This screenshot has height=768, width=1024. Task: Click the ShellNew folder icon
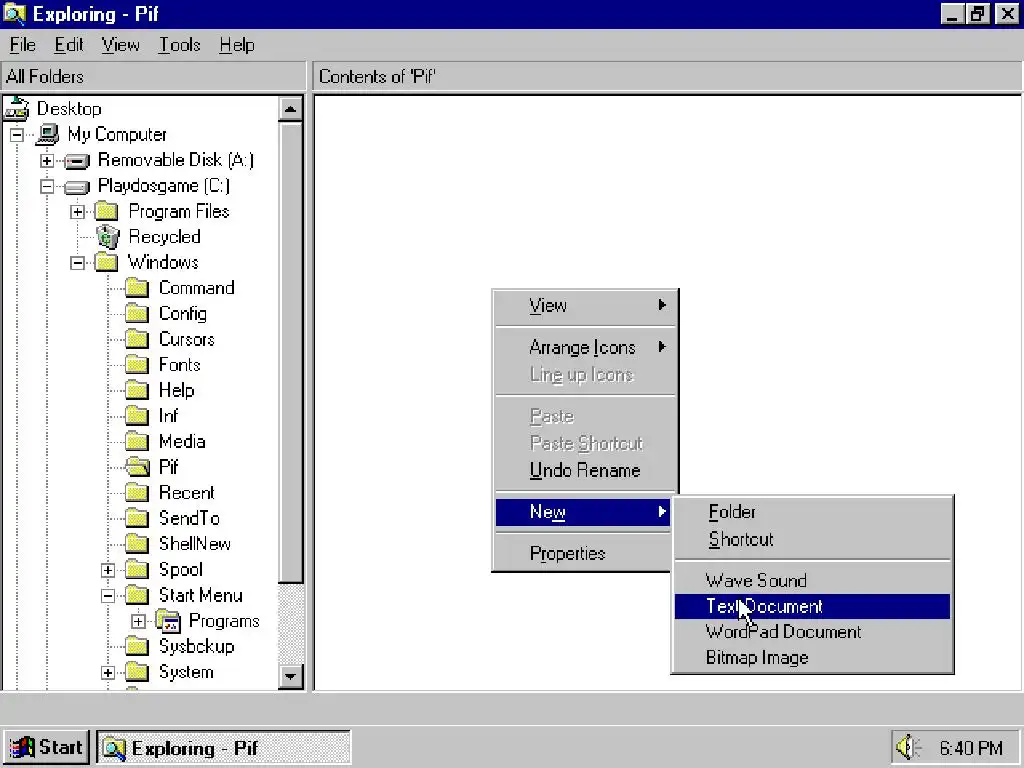[x=137, y=543]
